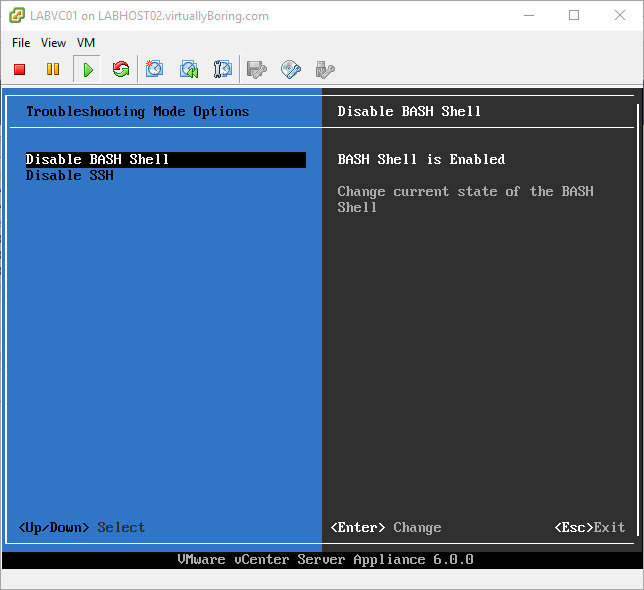Click the CD/DVD drive connect icon

pyautogui.click(x=291, y=69)
